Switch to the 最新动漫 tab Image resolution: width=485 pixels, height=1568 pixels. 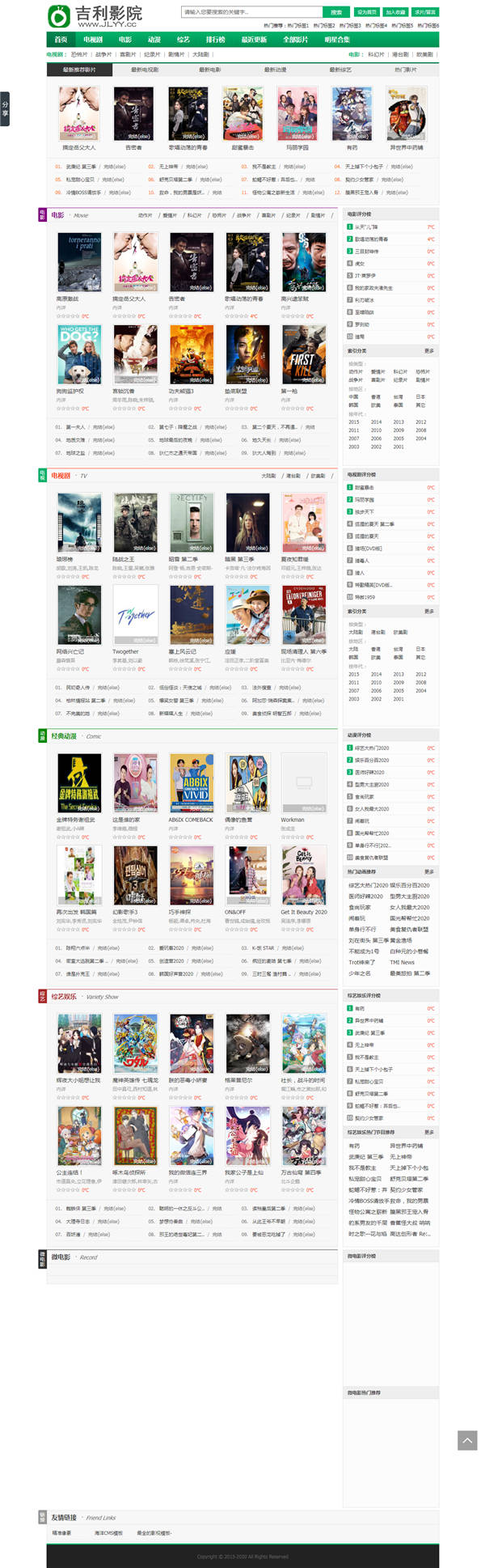[x=276, y=70]
